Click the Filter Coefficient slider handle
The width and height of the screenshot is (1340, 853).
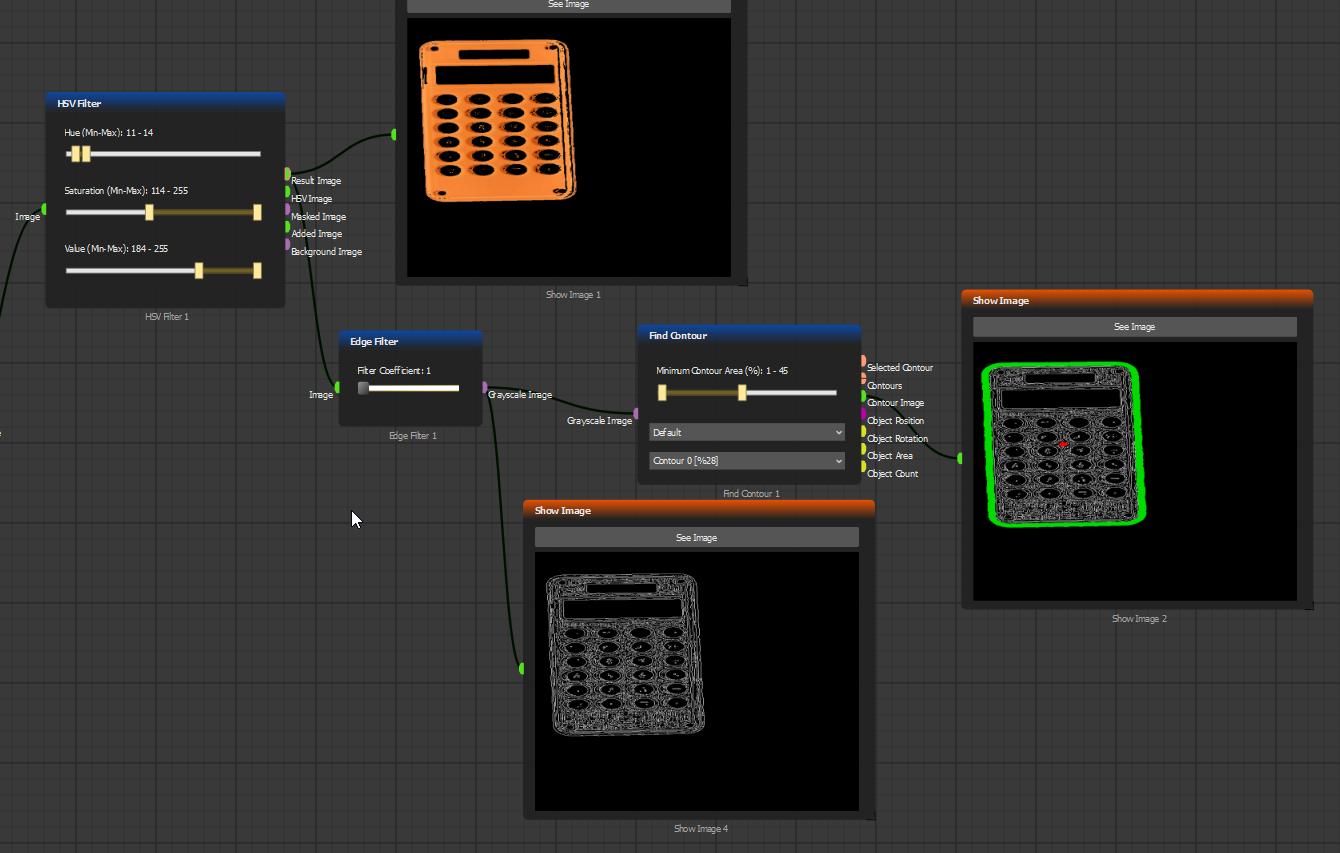click(363, 388)
